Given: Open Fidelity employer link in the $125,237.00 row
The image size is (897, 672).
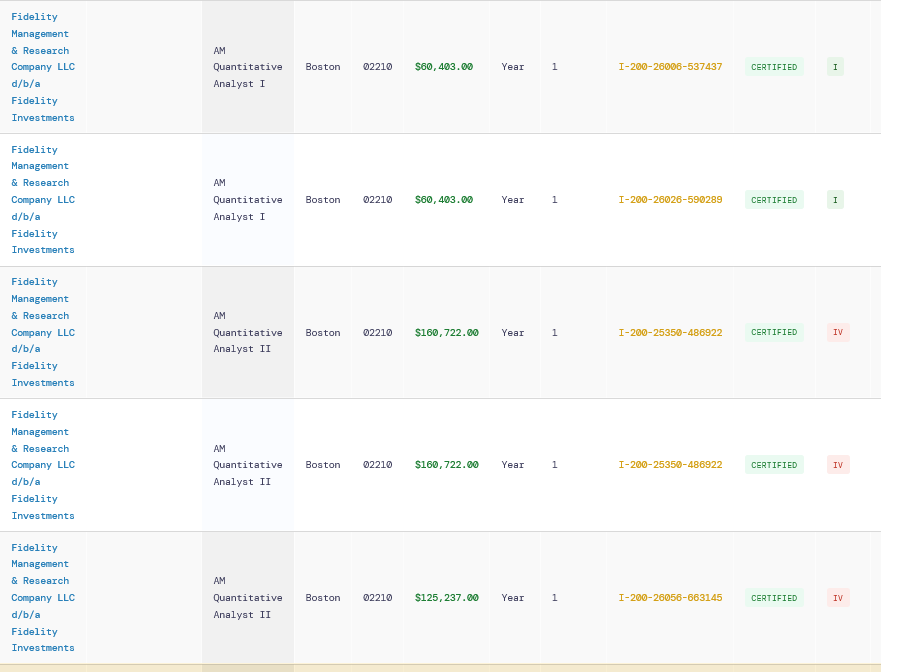Looking at the screenshot, I should click(43, 598).
